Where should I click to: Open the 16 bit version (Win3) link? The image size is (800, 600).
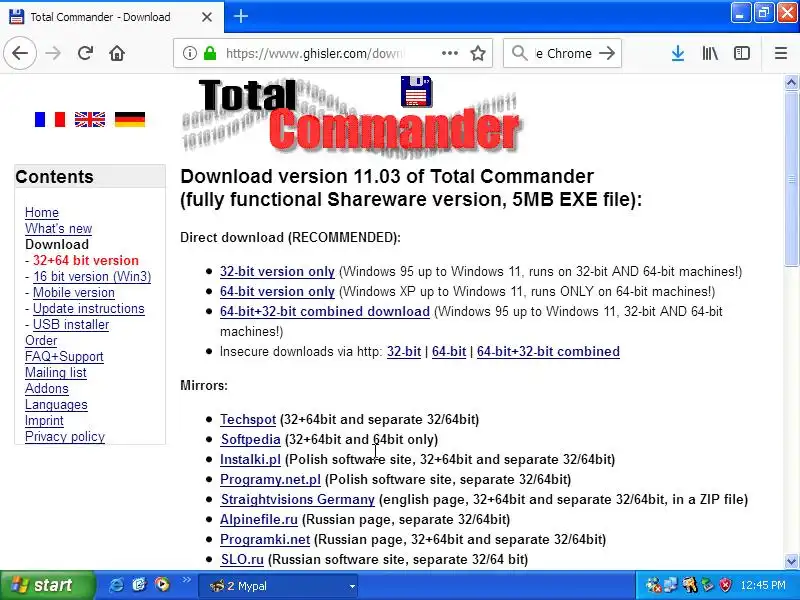[x=92, y=276]
